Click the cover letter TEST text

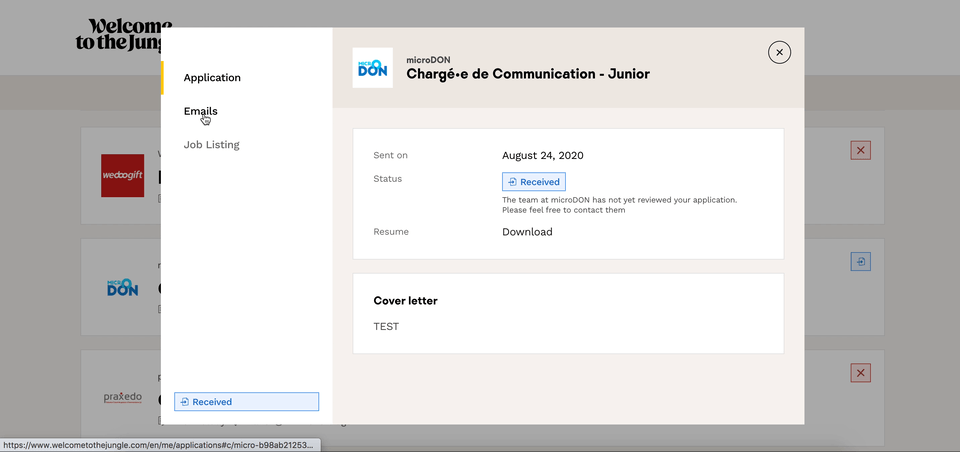pyautogui.click(x=386, y=326)
